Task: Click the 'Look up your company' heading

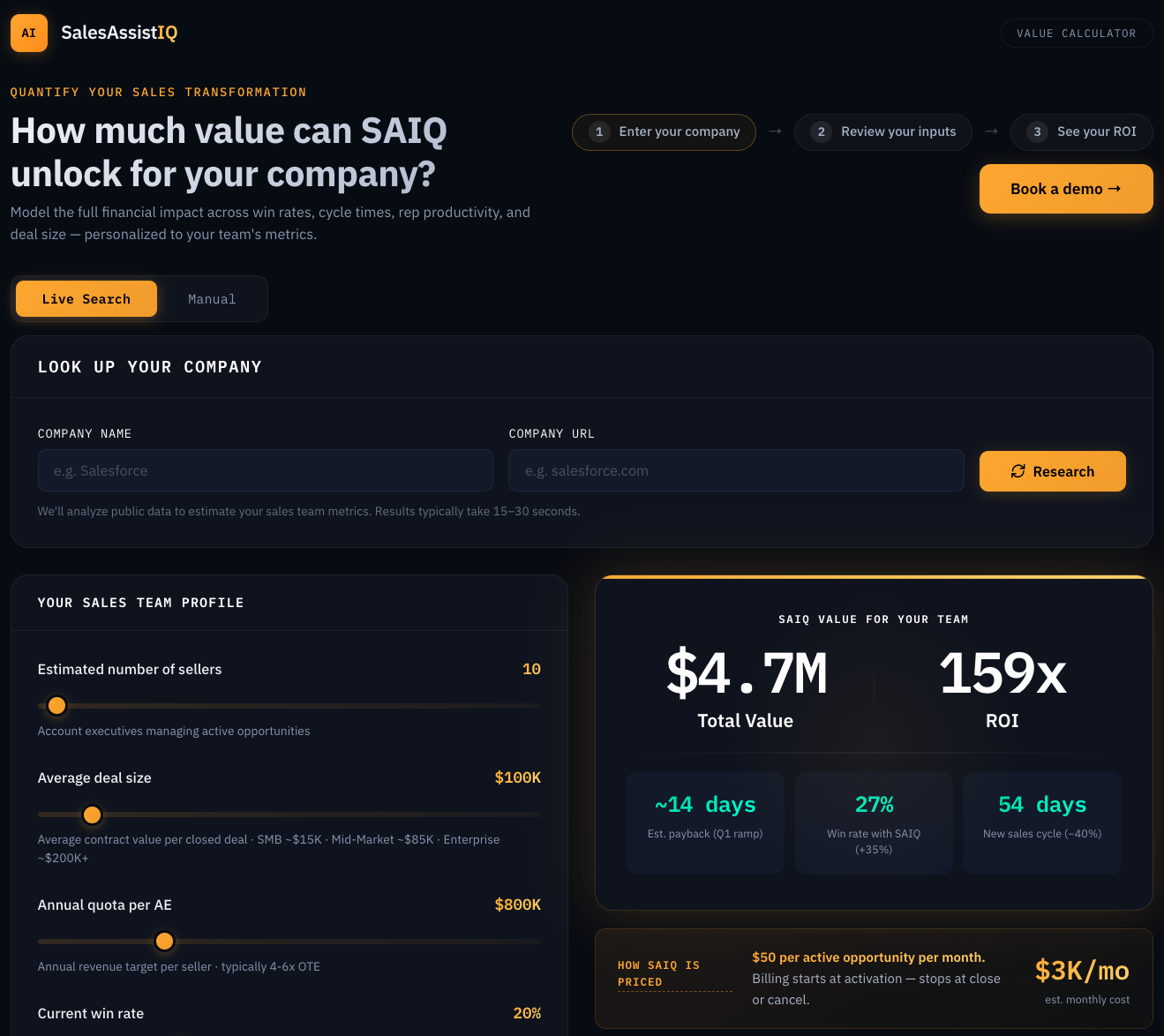Action: click(150, 367)
